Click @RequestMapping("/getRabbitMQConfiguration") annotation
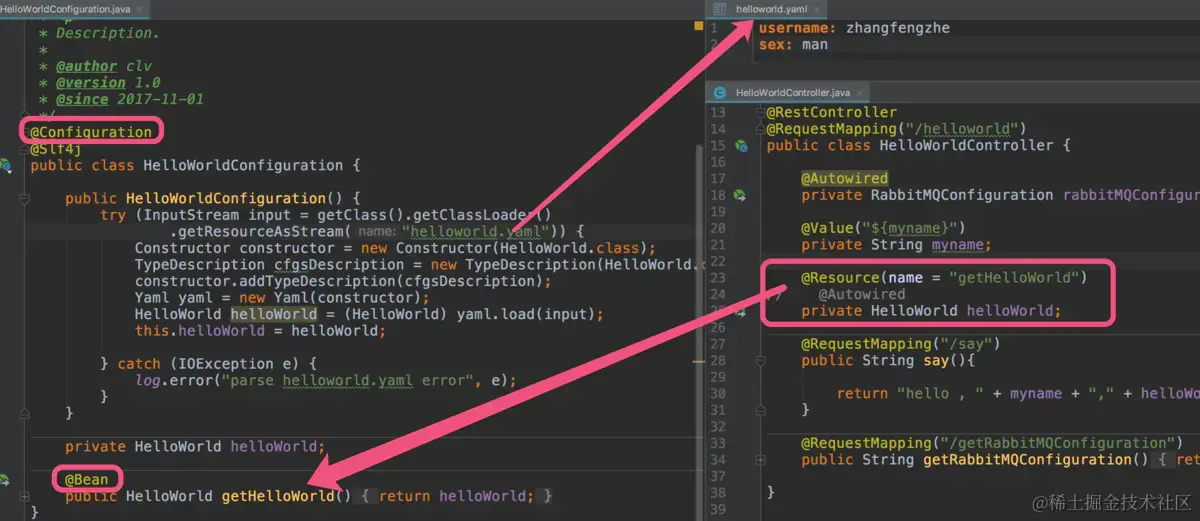1200x521 pixels. coord(992,443)
